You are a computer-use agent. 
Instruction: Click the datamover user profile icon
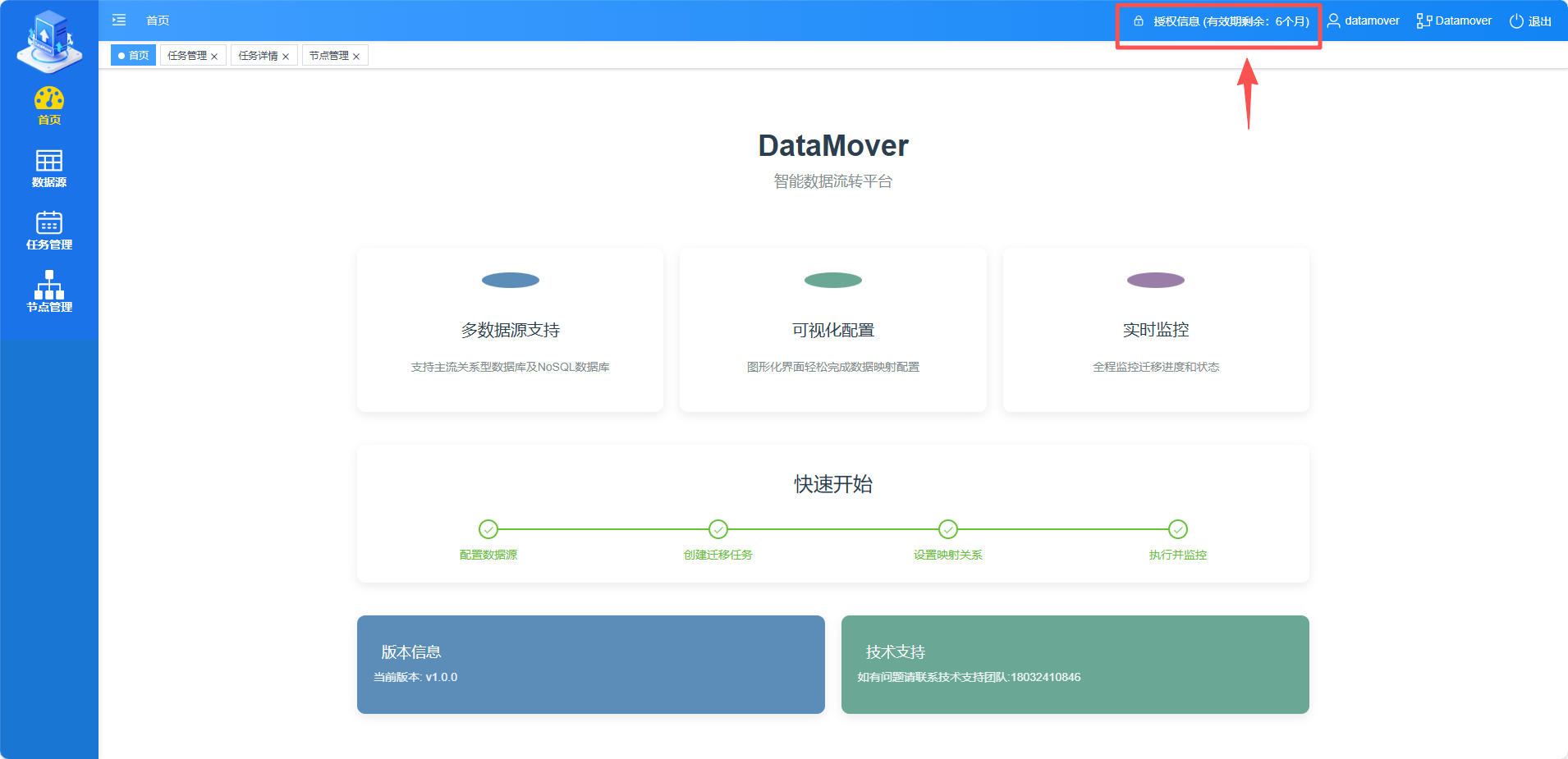(1334, 21)
